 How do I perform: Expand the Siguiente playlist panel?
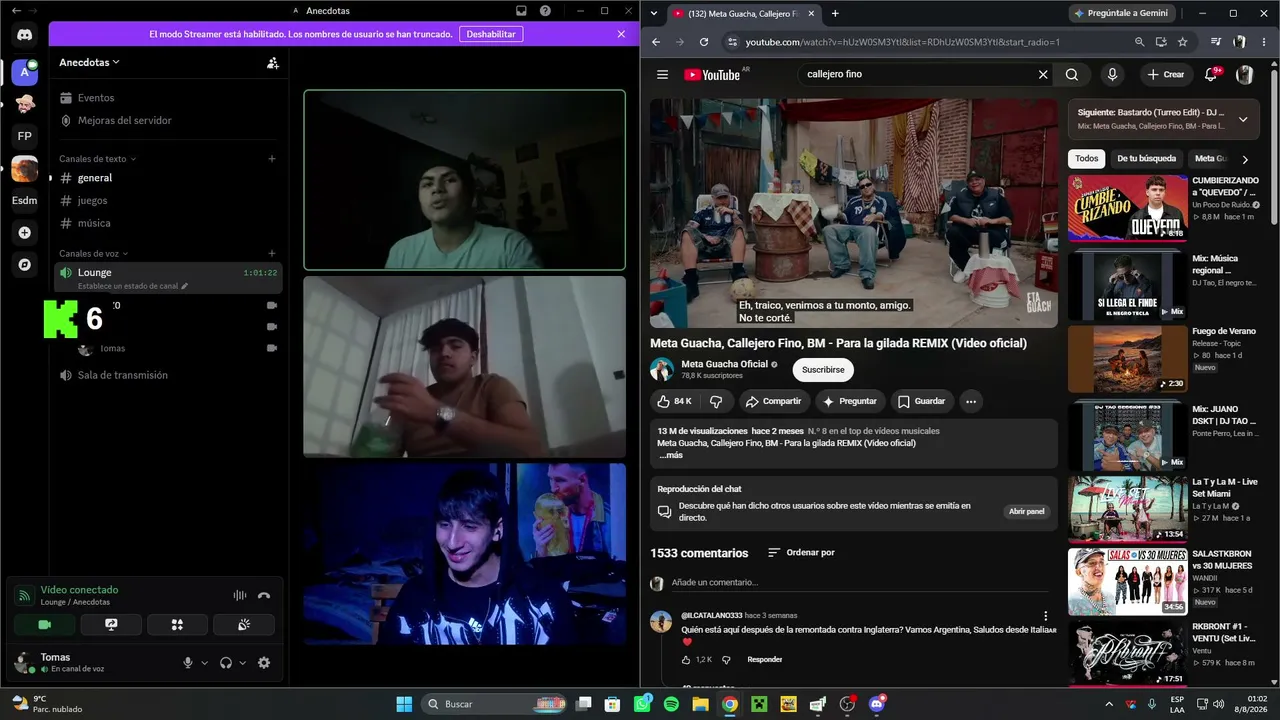[x=1243, y=119]
